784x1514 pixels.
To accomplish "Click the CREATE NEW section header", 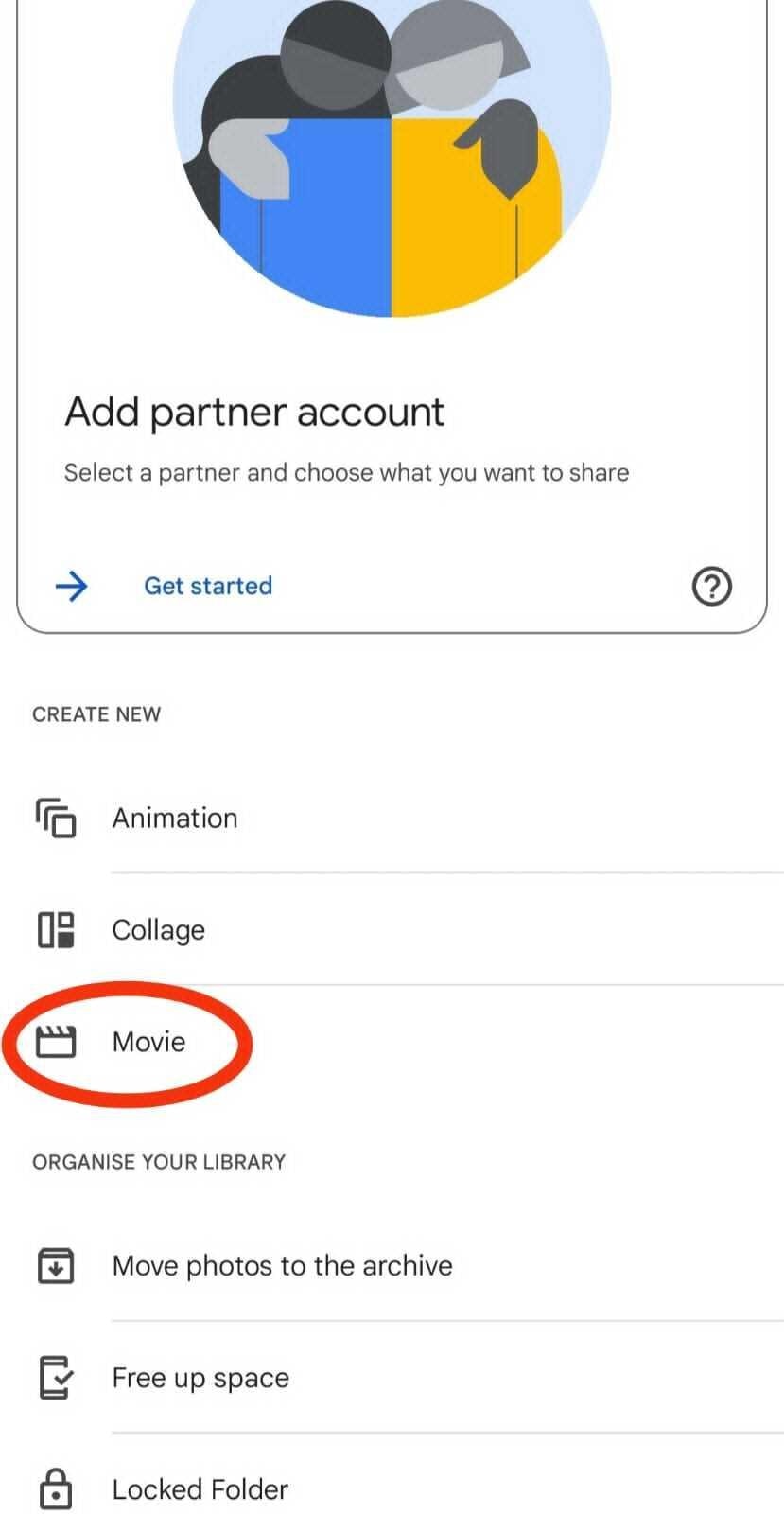I will [96, 714].
